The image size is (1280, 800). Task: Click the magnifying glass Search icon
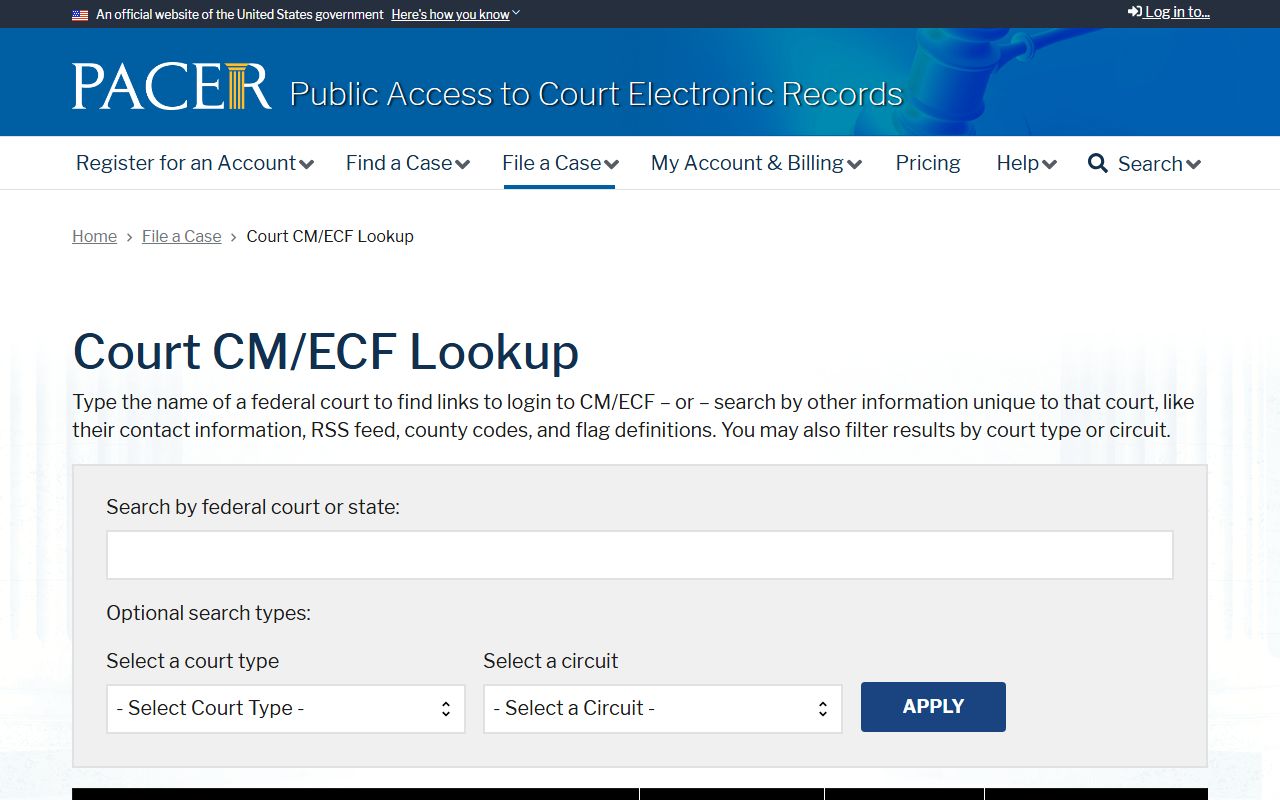[1098, 163]
